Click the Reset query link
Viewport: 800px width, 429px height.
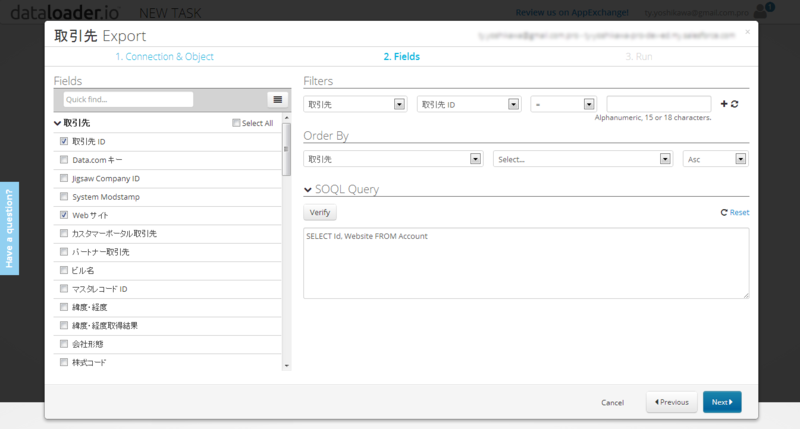(735, 212)
